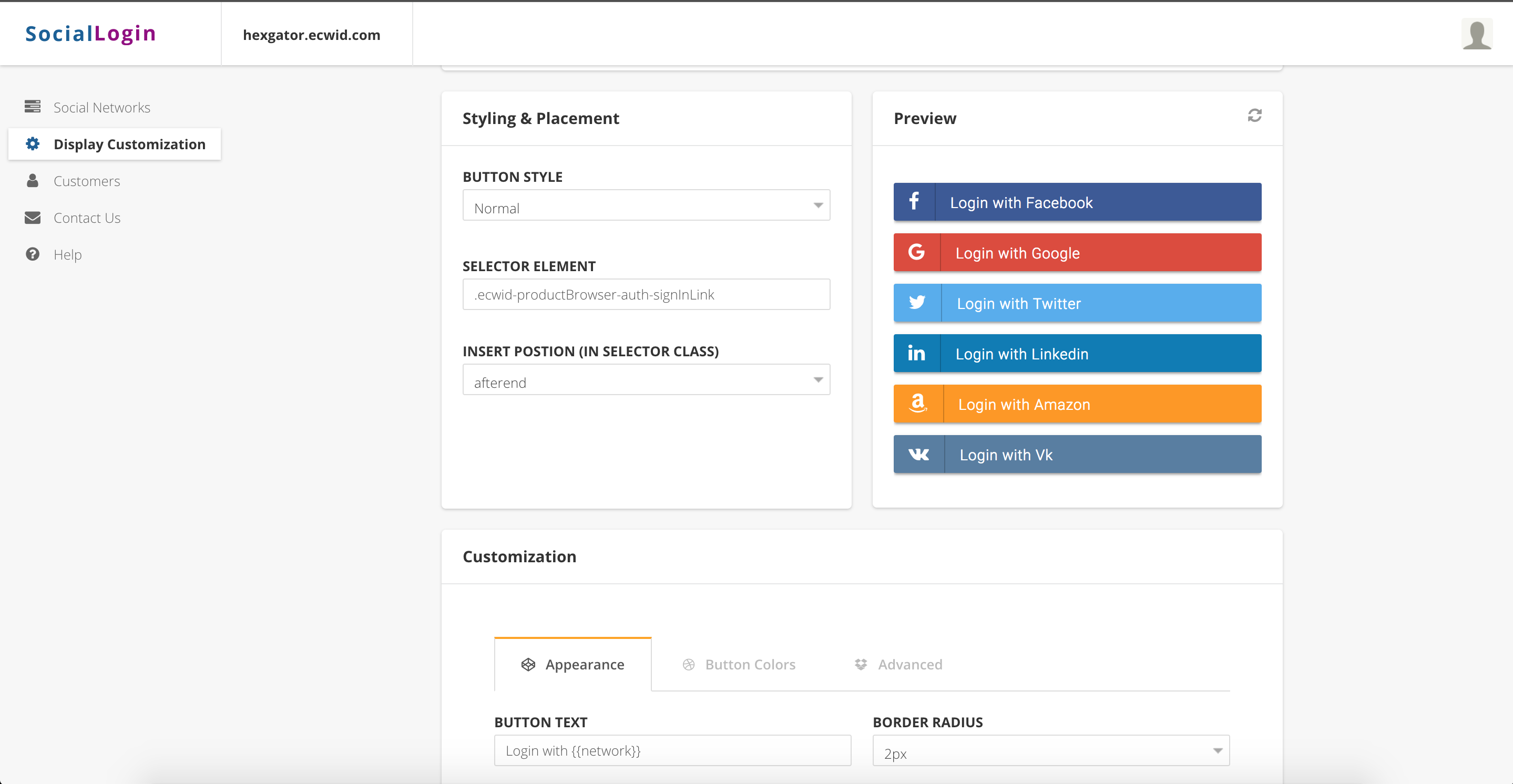1513x784 pixels.
Task: Click the Google G icon in preview
Action: (x=916, y=252)
